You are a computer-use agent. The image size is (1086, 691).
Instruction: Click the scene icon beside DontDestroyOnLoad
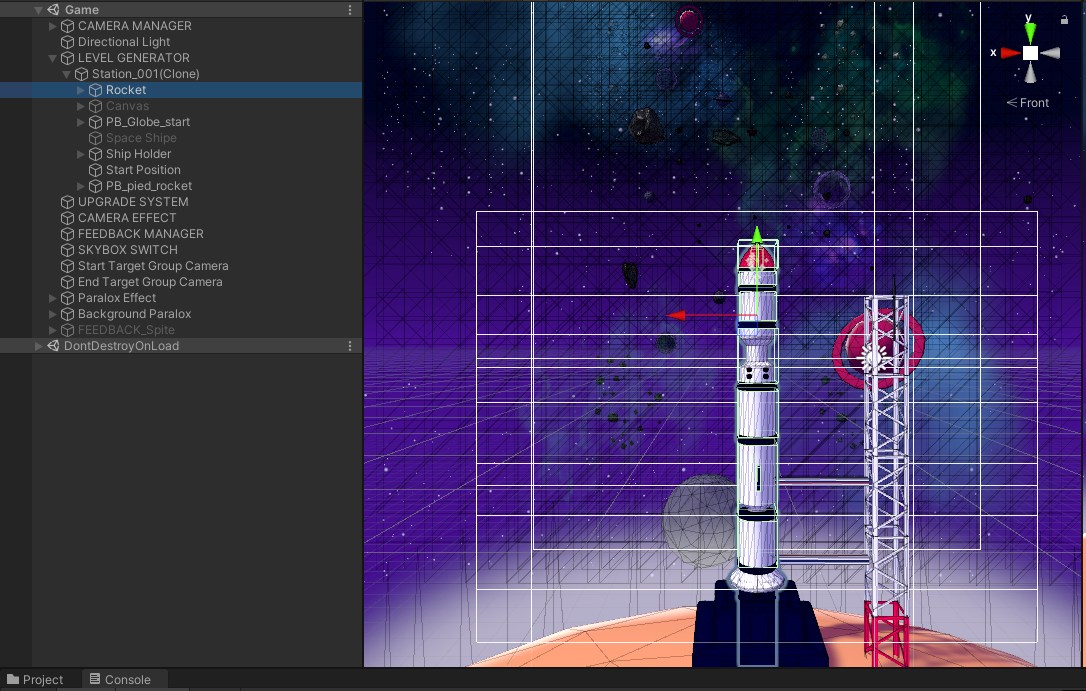coord(53,346)
